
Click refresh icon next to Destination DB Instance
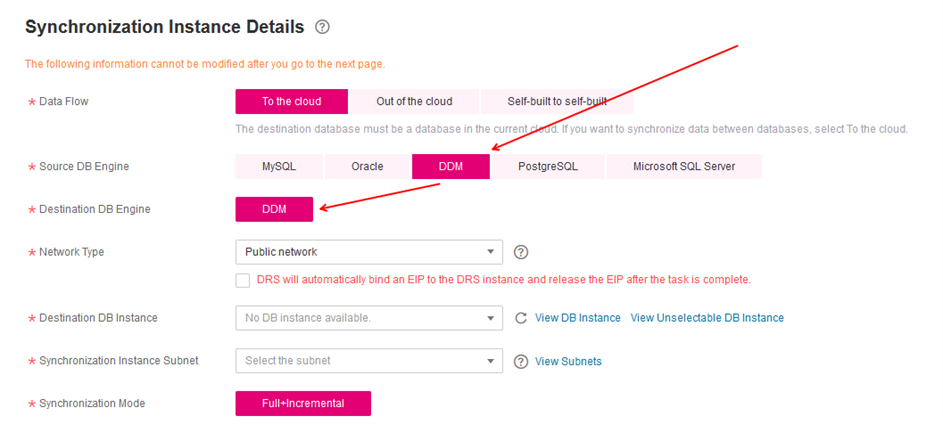pos(520,318)
